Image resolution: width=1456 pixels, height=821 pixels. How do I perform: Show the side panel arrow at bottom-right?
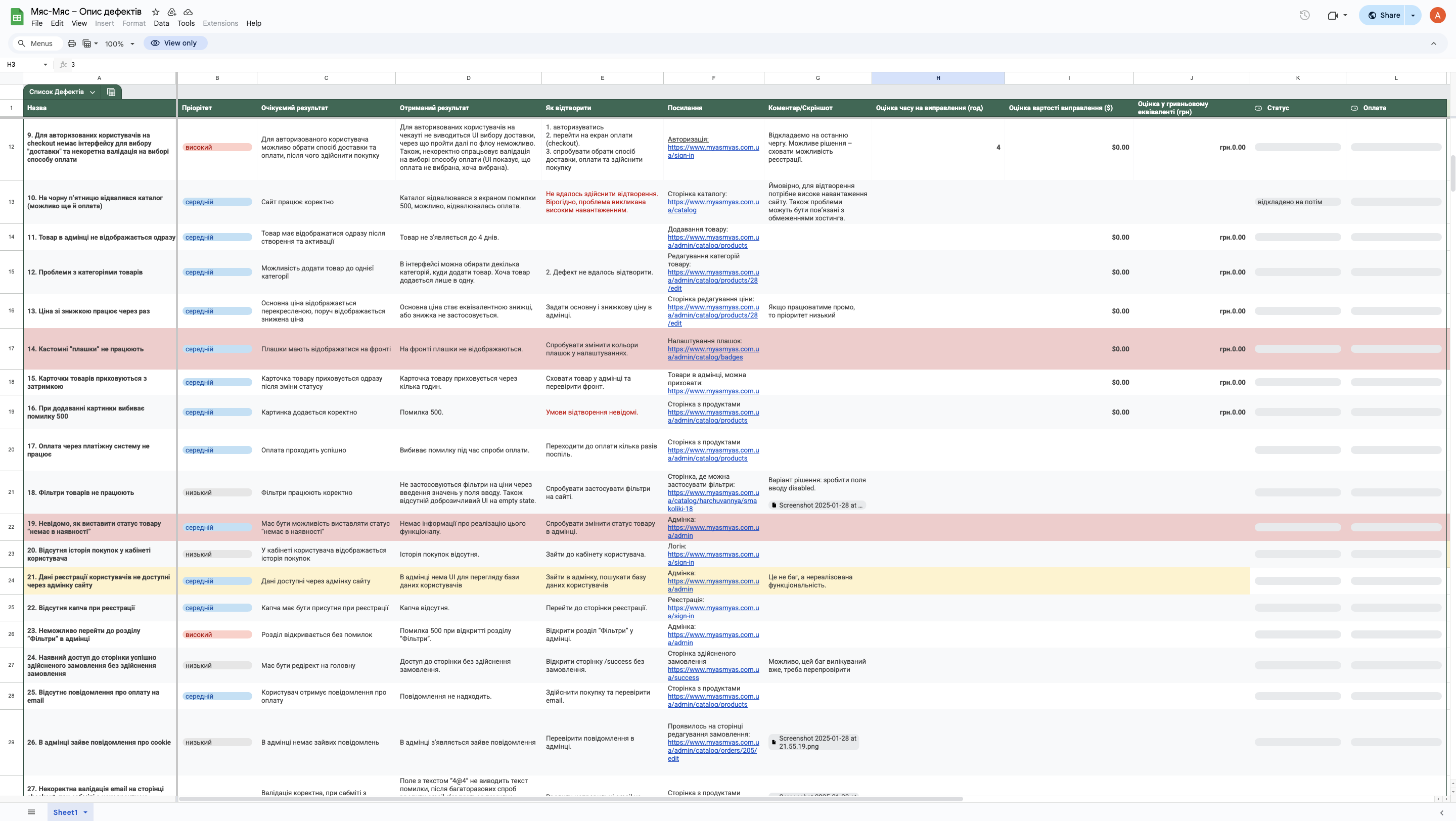point(1441,812)
